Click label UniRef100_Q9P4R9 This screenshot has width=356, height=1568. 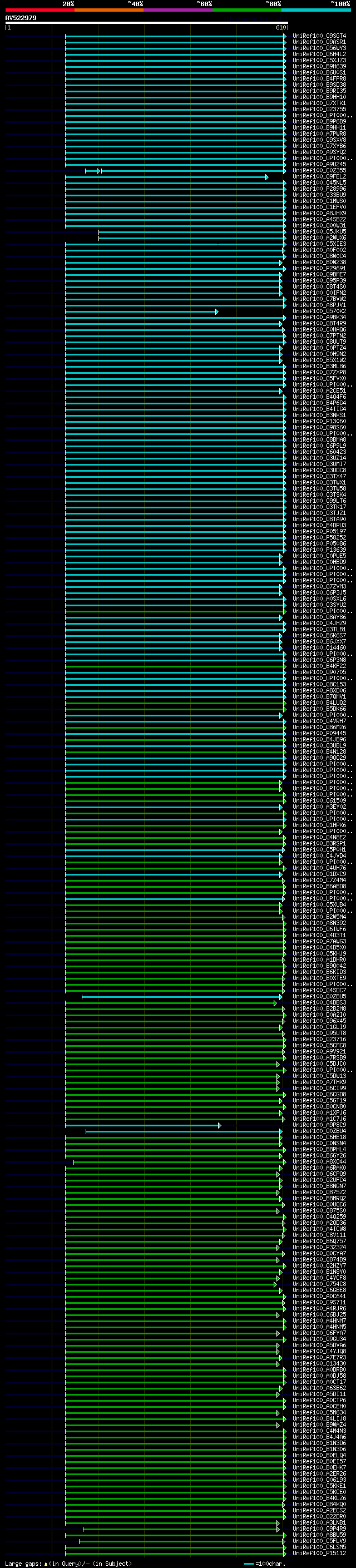click(319, 1529)
